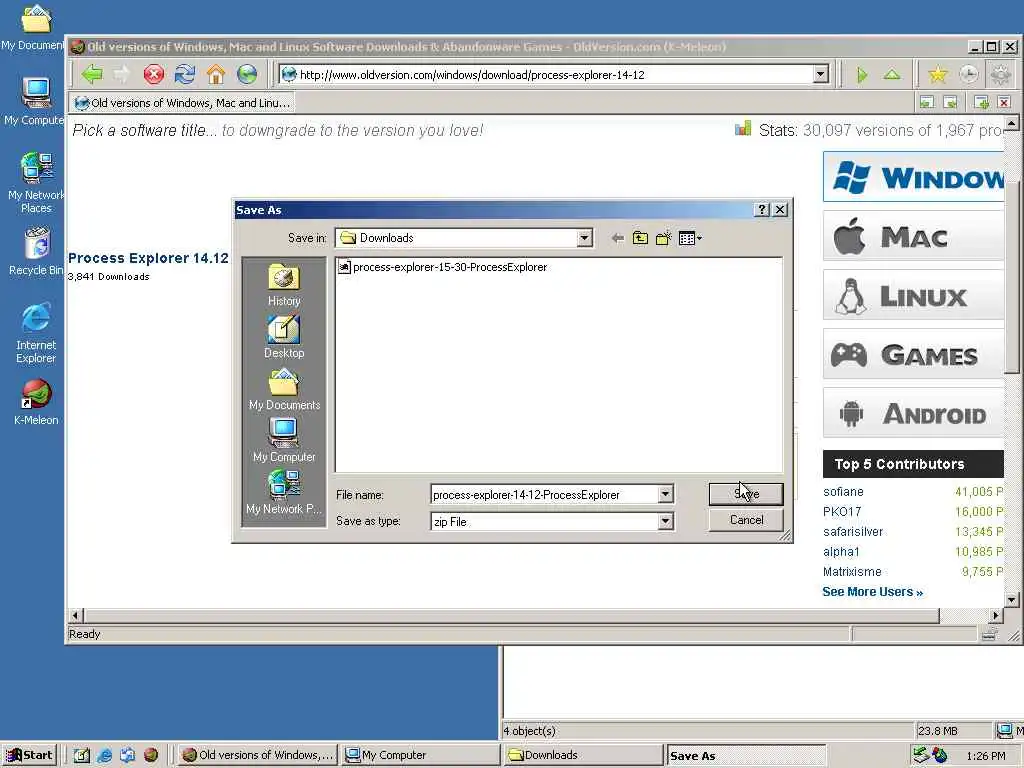Image resolution: width=1024 pixels, height=768 pixels.
Task: Close the Save As dialog
Action: pyautogui.click(x=780, y=210)
